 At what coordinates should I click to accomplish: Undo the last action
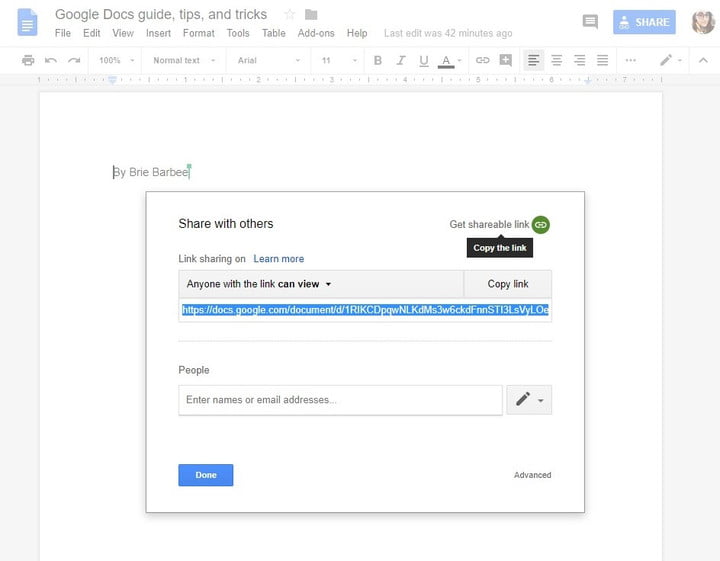click(51, 60)
